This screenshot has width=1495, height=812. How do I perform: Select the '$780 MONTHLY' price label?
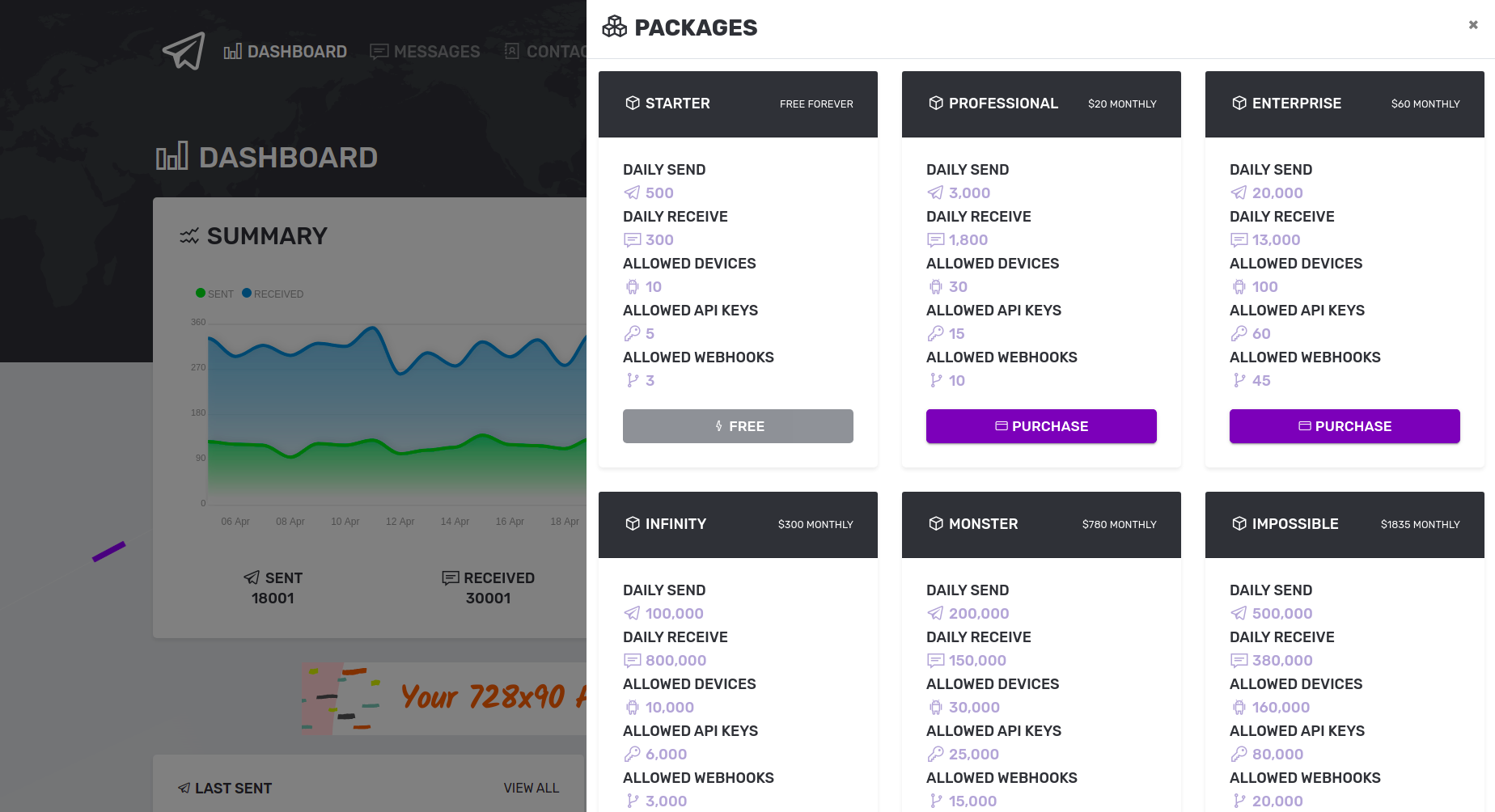click(1120, 525)
